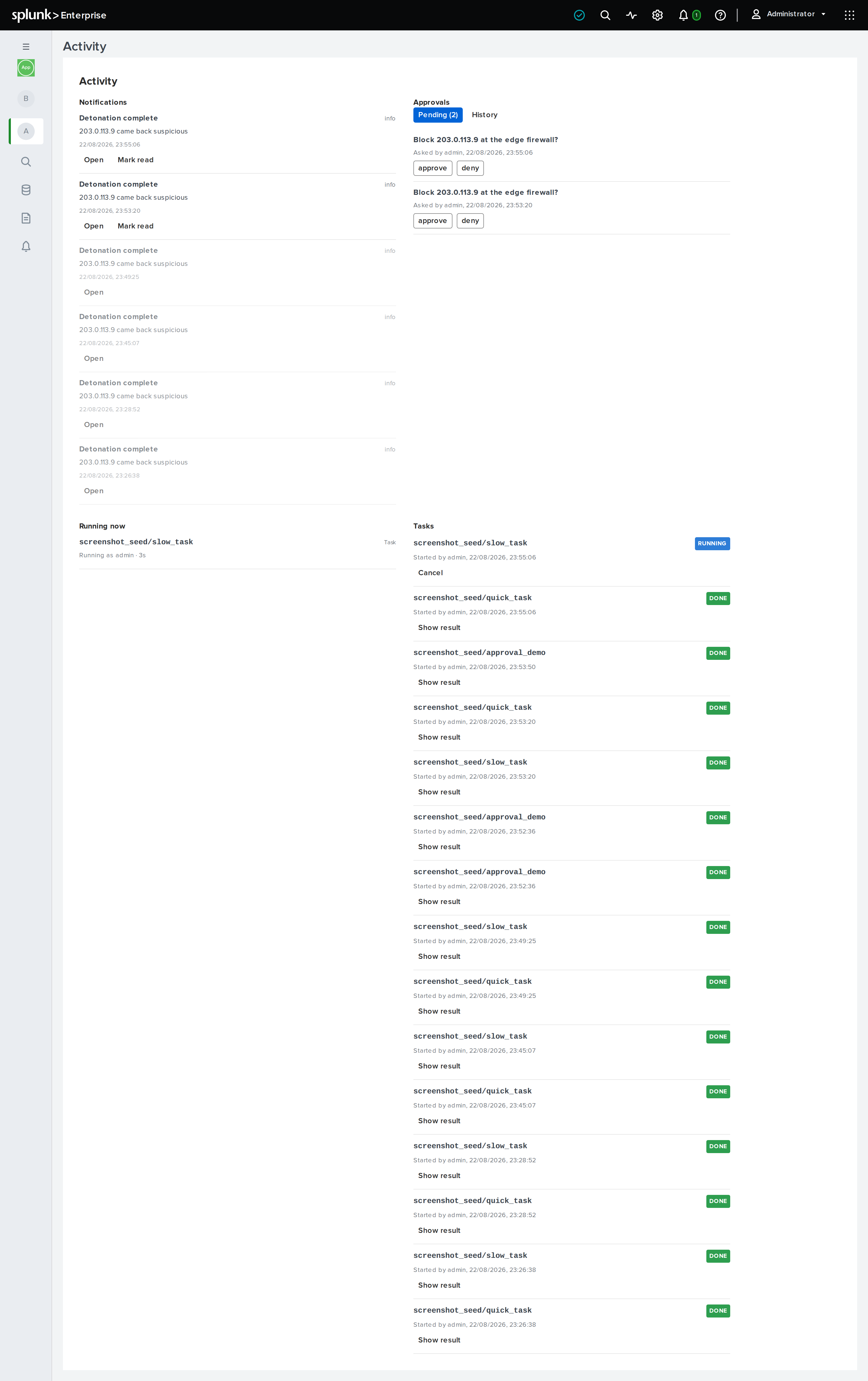This screenshot has width=868, height=1381.
Task: Show result for slow_task started 23:45:07
Action: tap(439, 1066)
